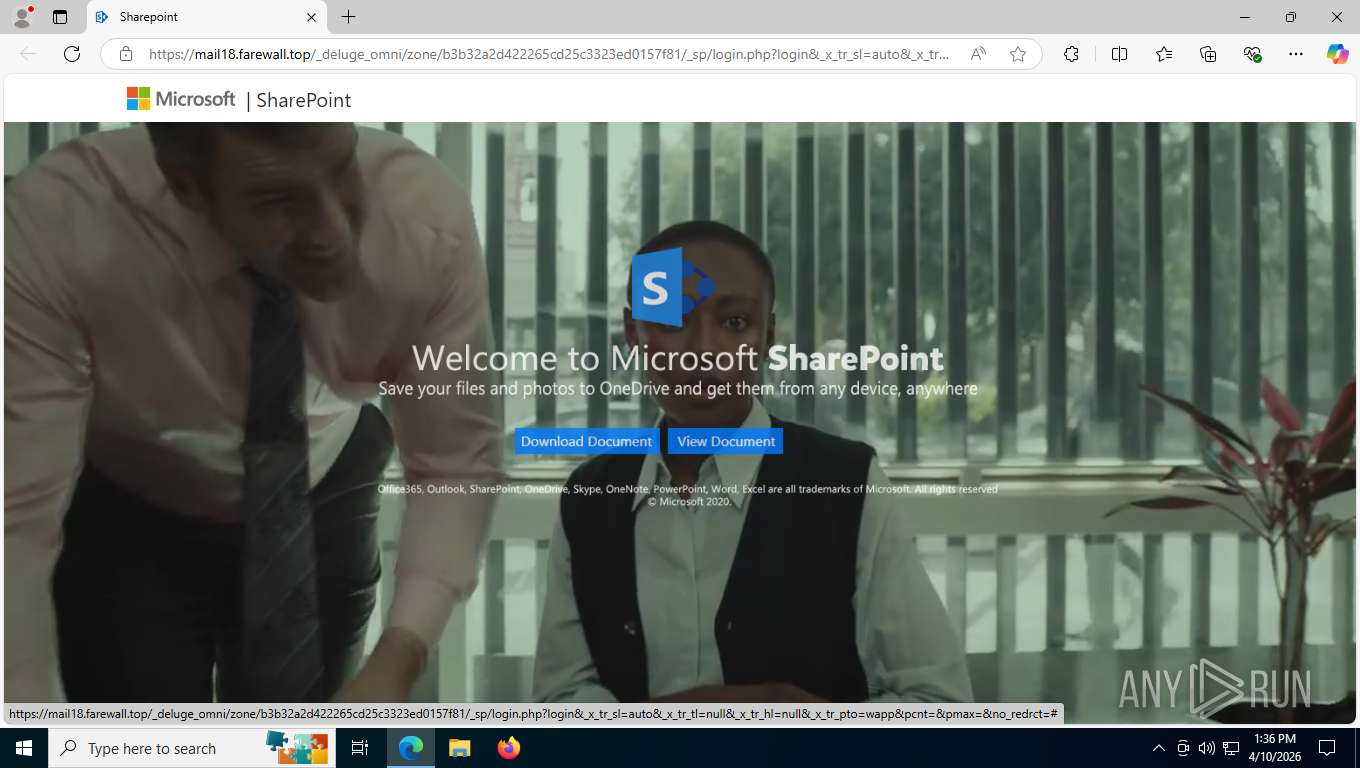Open Read aloud icon in address bar
1360x768 pixels.
pyautogui.click(x=979, y=54)
